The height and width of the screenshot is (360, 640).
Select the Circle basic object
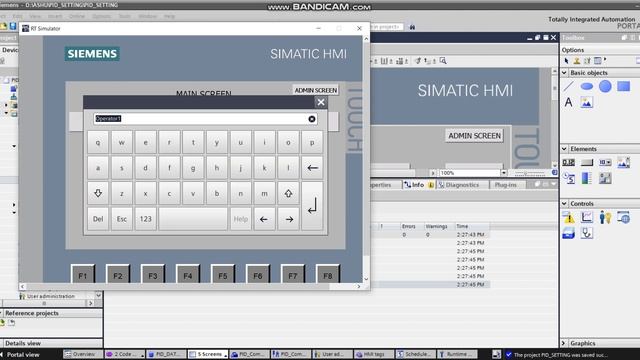click(x=605, y=86)
